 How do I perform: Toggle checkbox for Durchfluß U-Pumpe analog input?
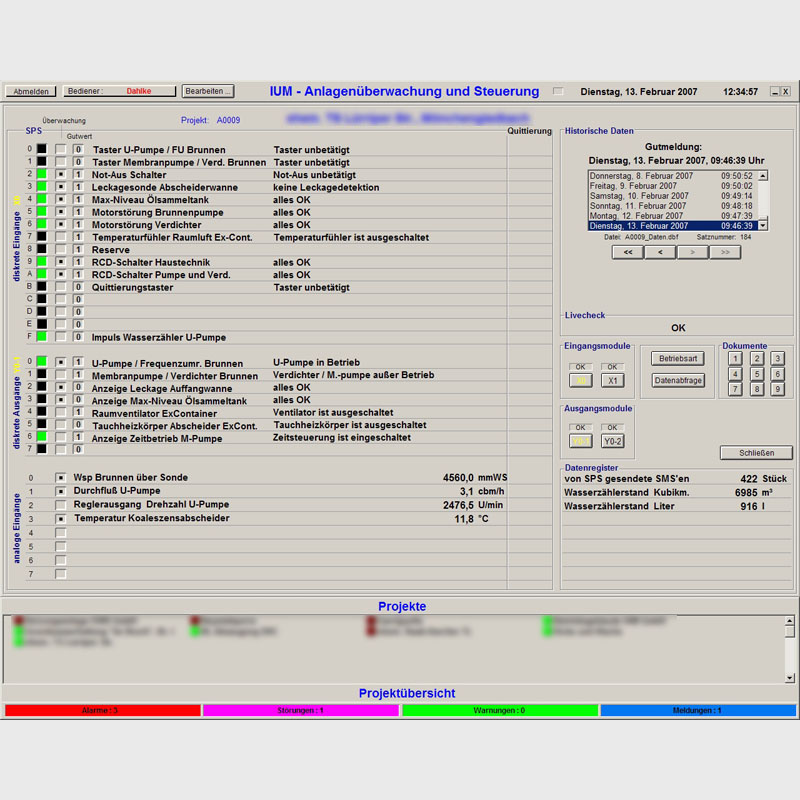(x=61, y=492)
